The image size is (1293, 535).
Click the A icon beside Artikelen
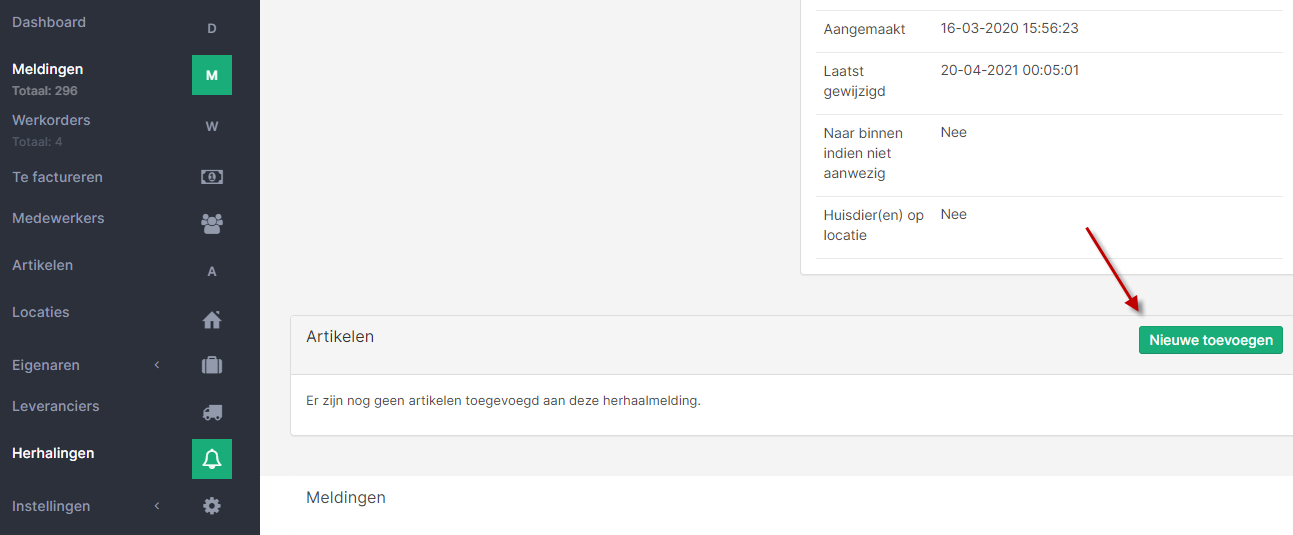212,271
